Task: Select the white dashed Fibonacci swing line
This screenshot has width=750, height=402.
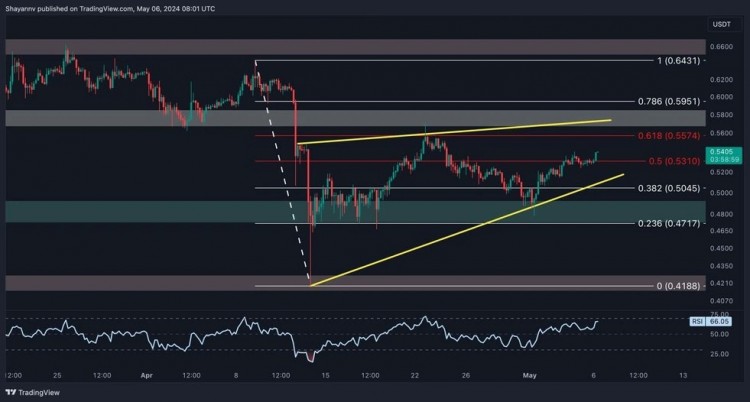Action: tap(283, 172)
